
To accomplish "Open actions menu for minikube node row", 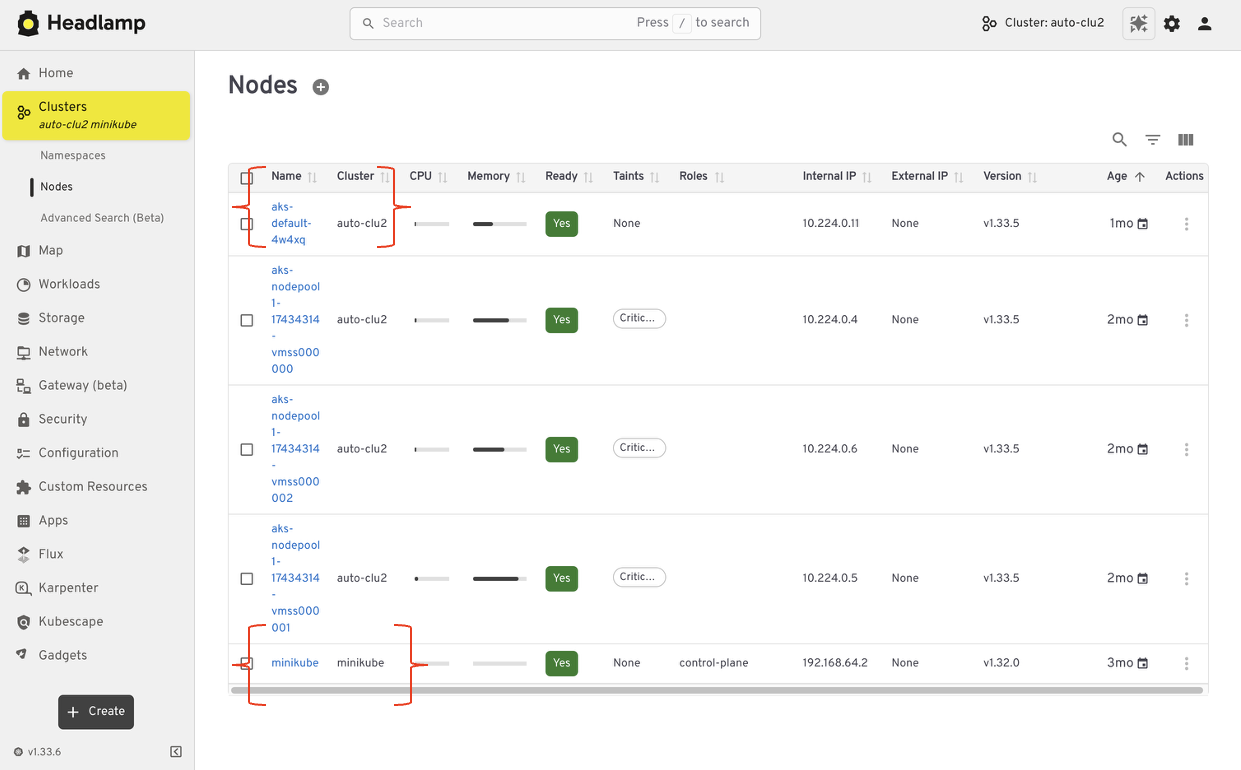I will (x=1186, y=663).
